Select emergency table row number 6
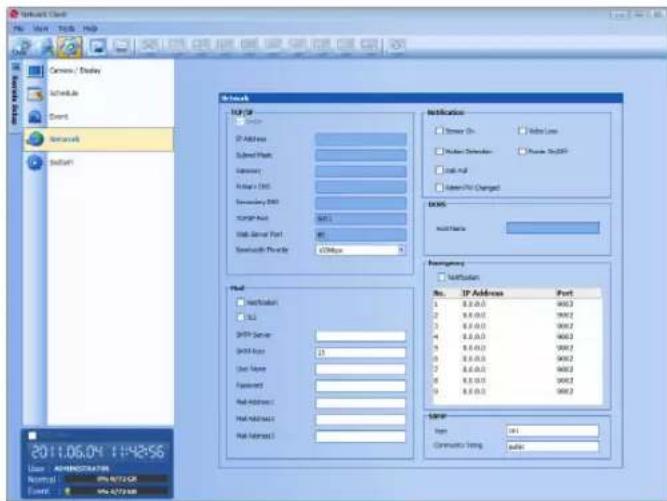 517,359
